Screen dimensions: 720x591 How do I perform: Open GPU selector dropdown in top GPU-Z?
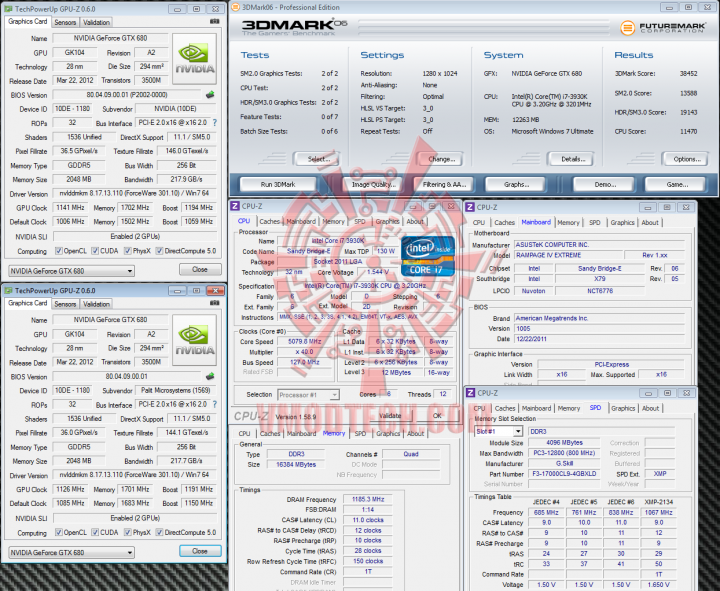point(71,271)
